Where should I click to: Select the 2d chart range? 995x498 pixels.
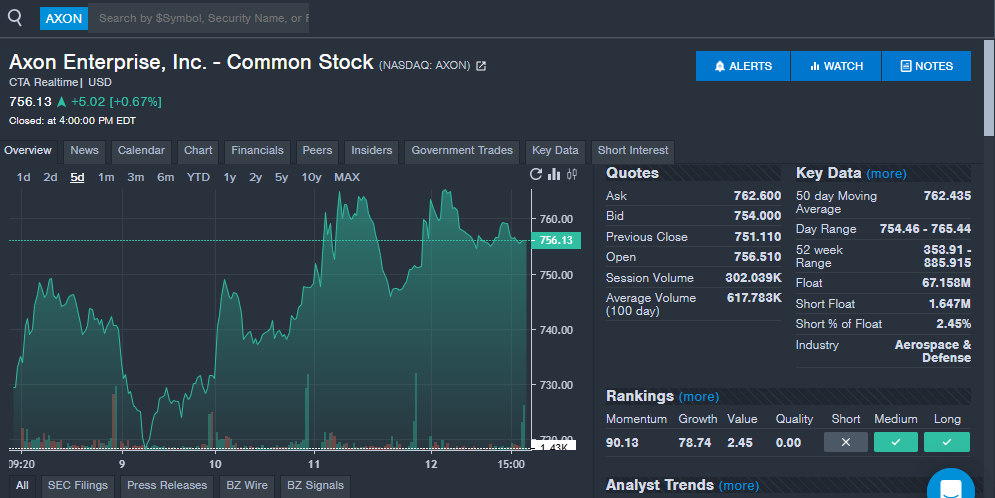click(x=50, y=177)
